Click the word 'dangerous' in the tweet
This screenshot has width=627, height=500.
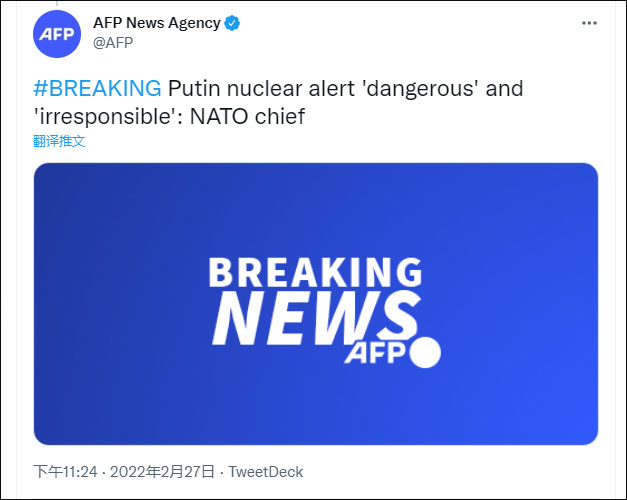(420, 88)
